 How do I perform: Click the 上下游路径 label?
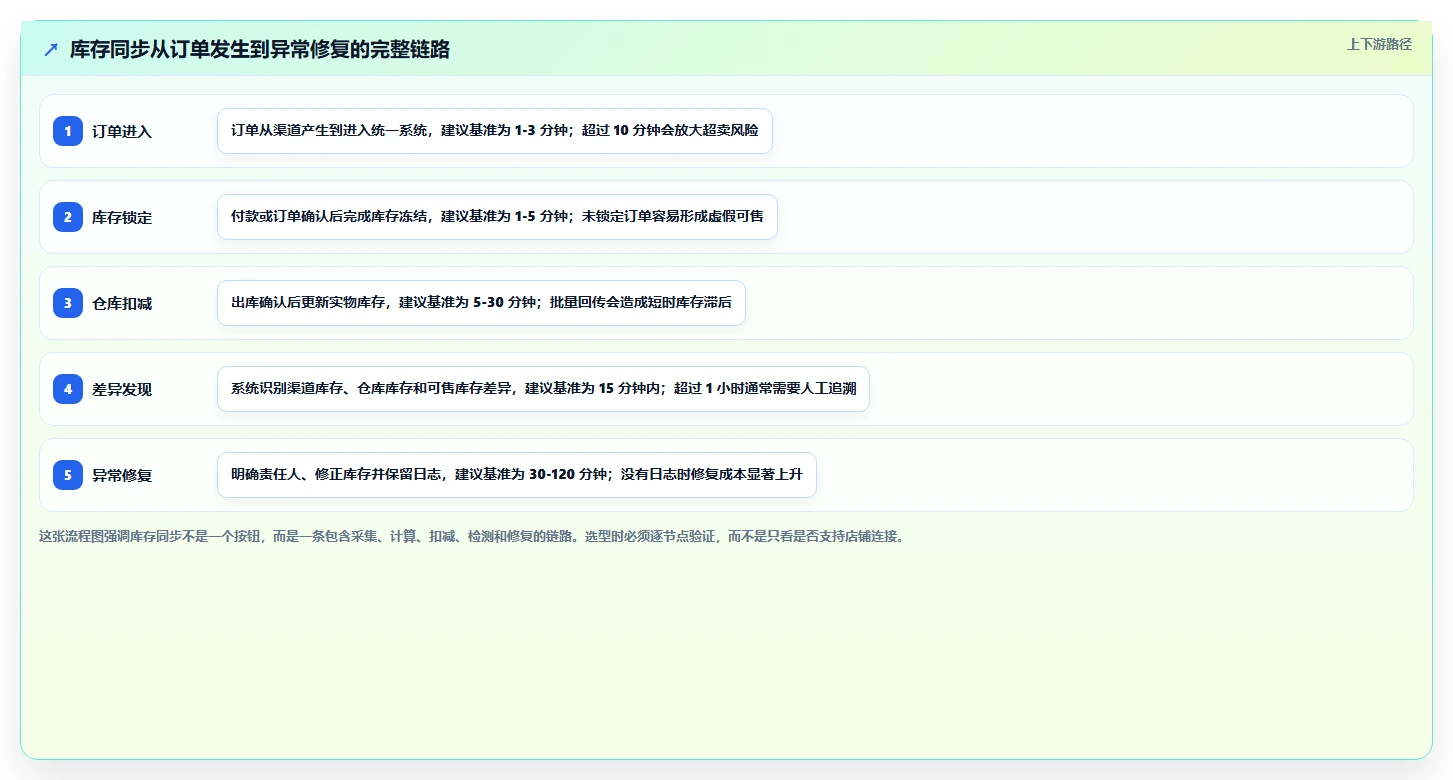(1379, 44)
